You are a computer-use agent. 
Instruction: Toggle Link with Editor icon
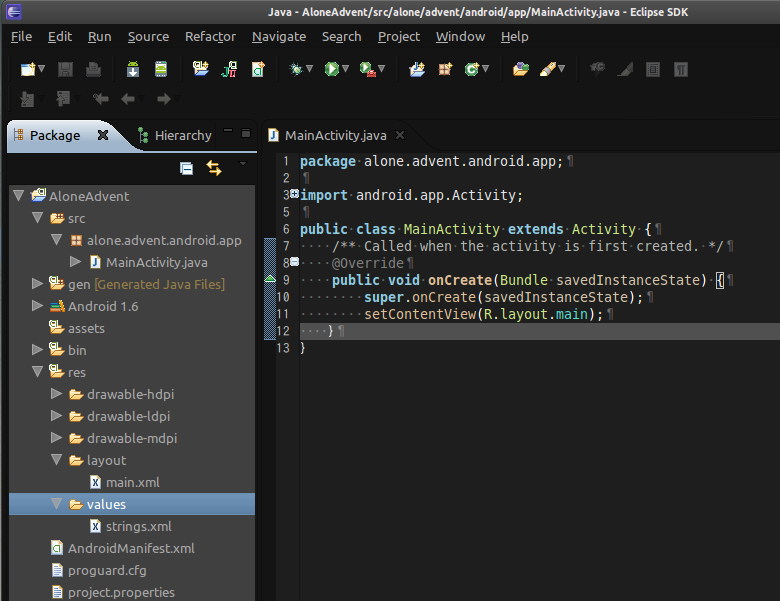click(214, 168)
